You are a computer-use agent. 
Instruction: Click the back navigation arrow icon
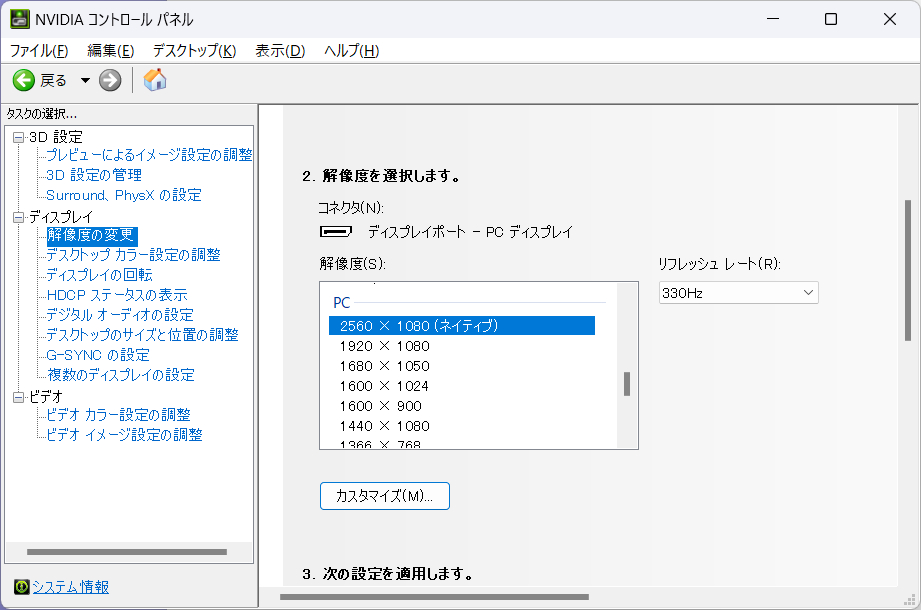[x=22, y=80]
